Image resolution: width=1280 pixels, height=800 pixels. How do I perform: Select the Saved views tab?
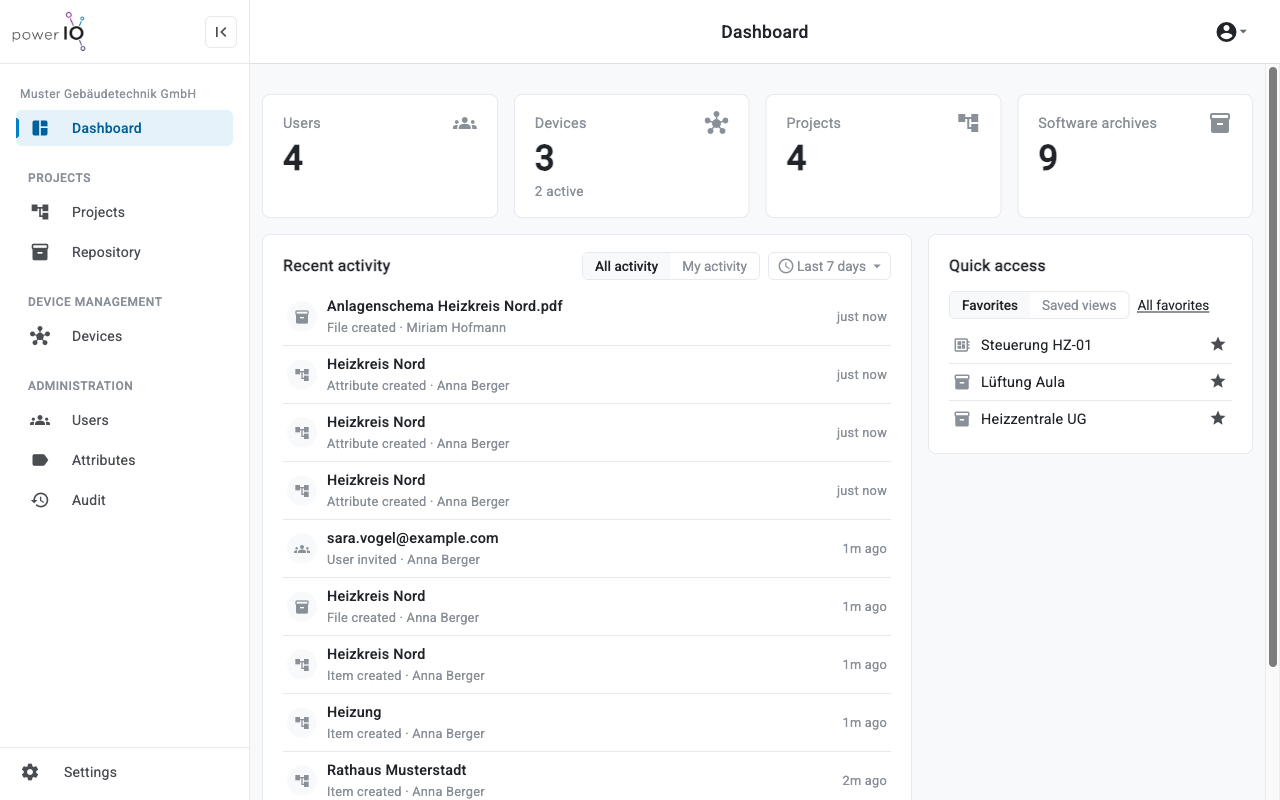(1079, 305)
